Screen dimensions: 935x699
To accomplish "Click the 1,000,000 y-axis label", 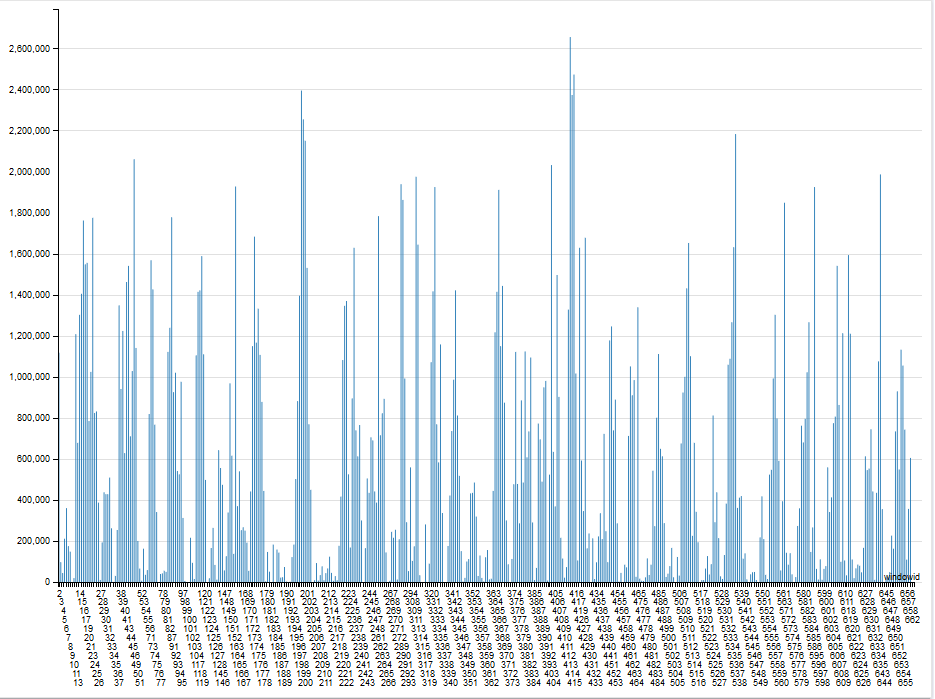I will tap(27, 377).
